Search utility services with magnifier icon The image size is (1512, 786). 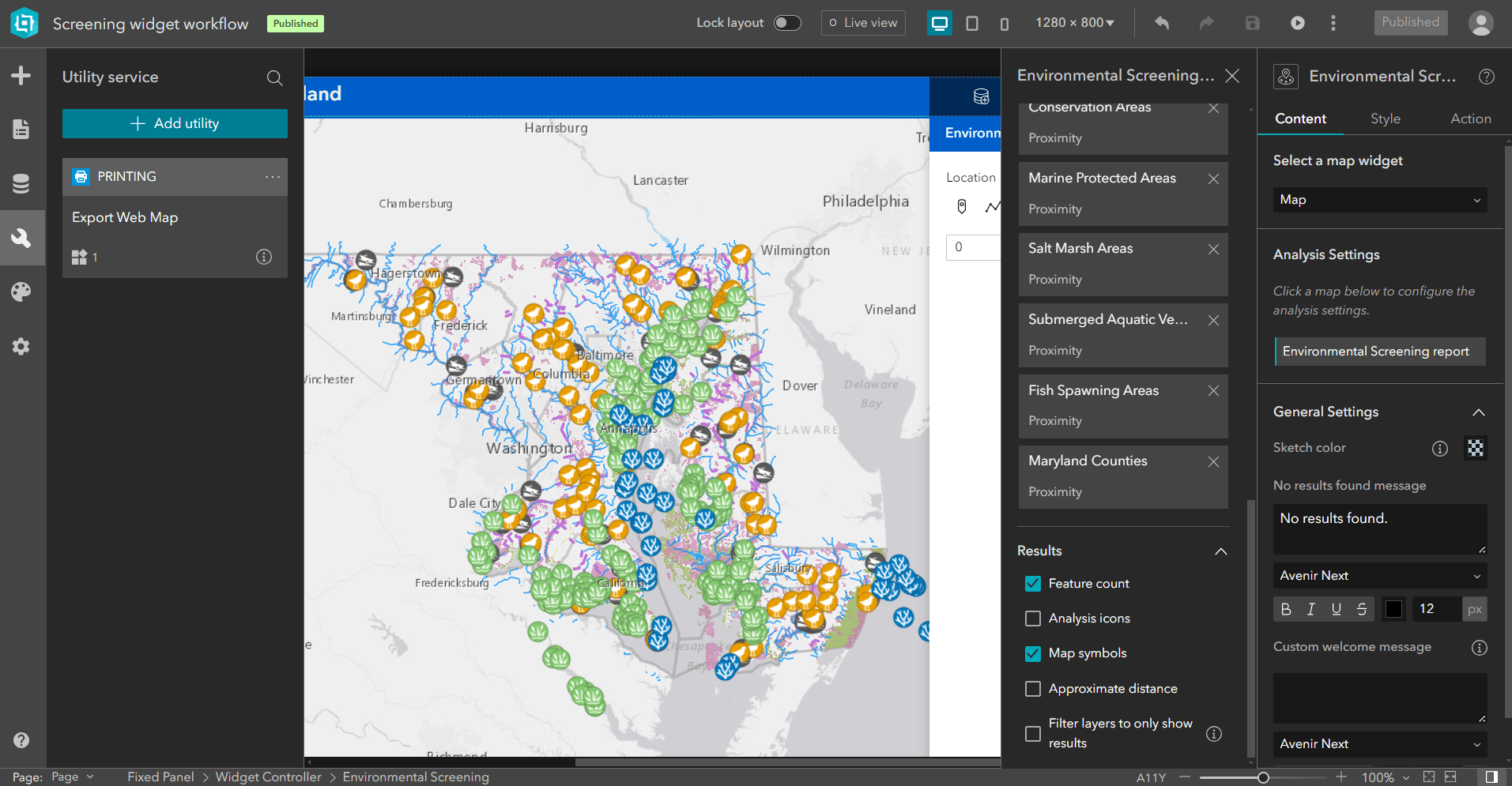(274, 77)
